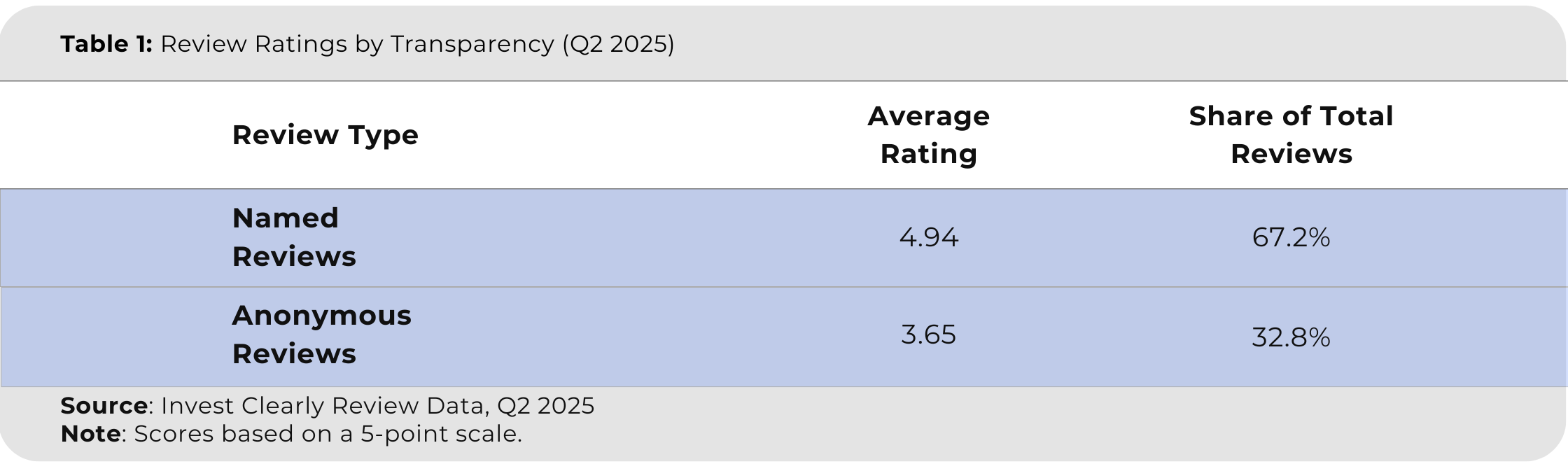Click the word "Anonymous" in second row

(321, 316)
